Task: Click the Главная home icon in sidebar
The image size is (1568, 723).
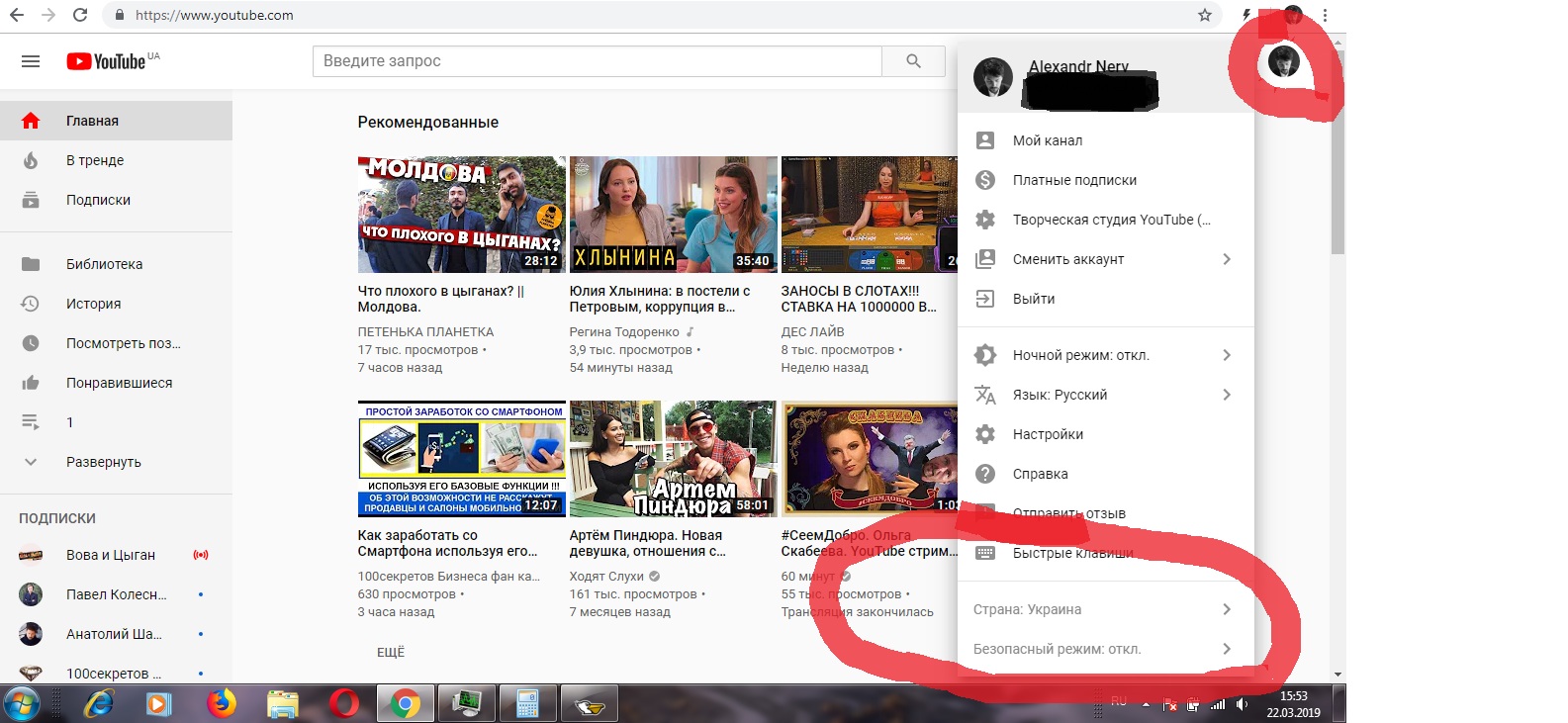Action: 31,121
